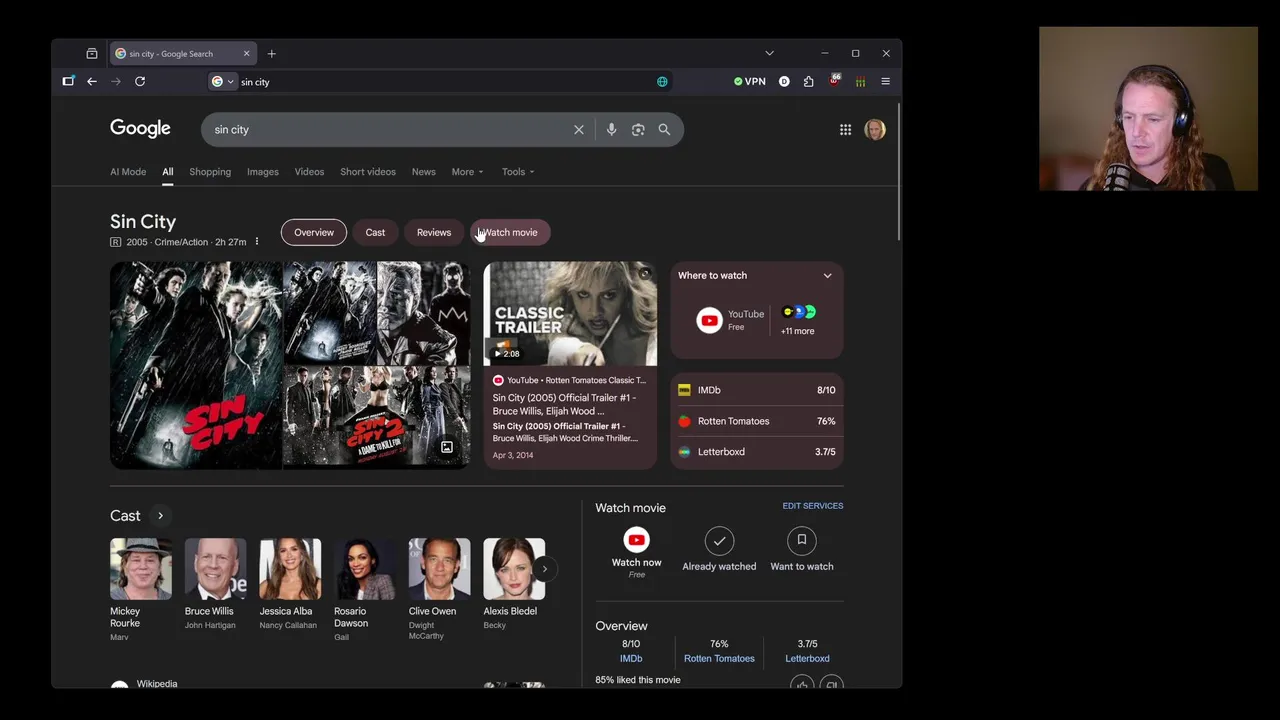Open the three-dot menu beside movie runtime

(x=256, y=241)
